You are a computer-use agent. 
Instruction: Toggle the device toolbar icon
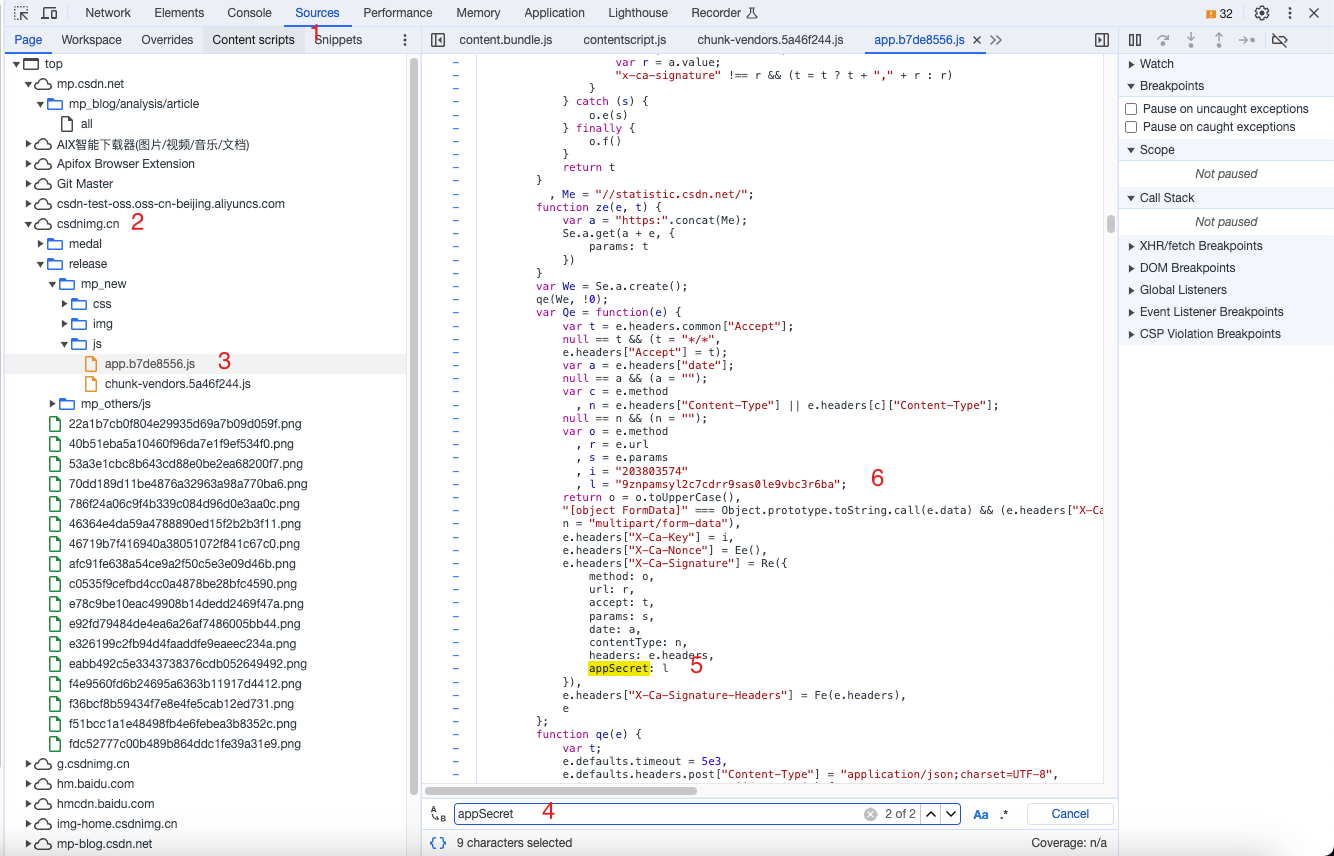click(49, 13)
